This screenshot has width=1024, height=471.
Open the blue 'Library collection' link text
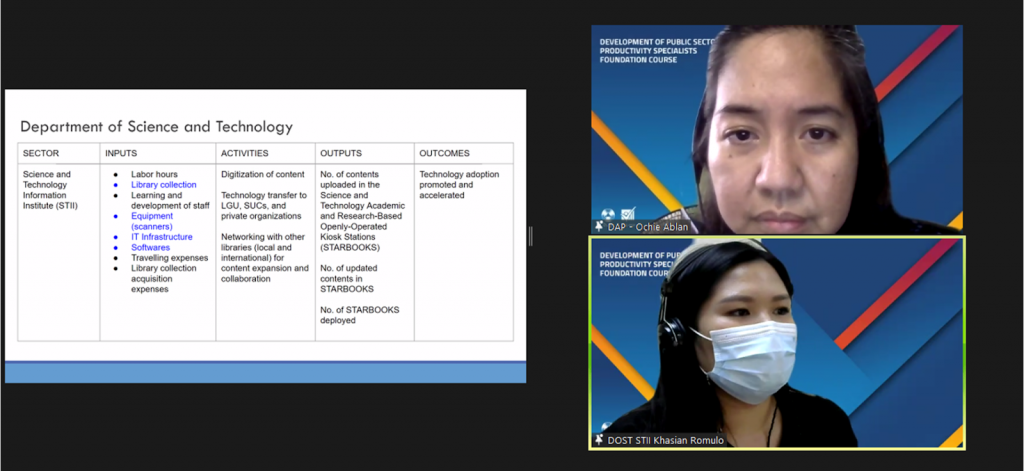coord(163,185)
